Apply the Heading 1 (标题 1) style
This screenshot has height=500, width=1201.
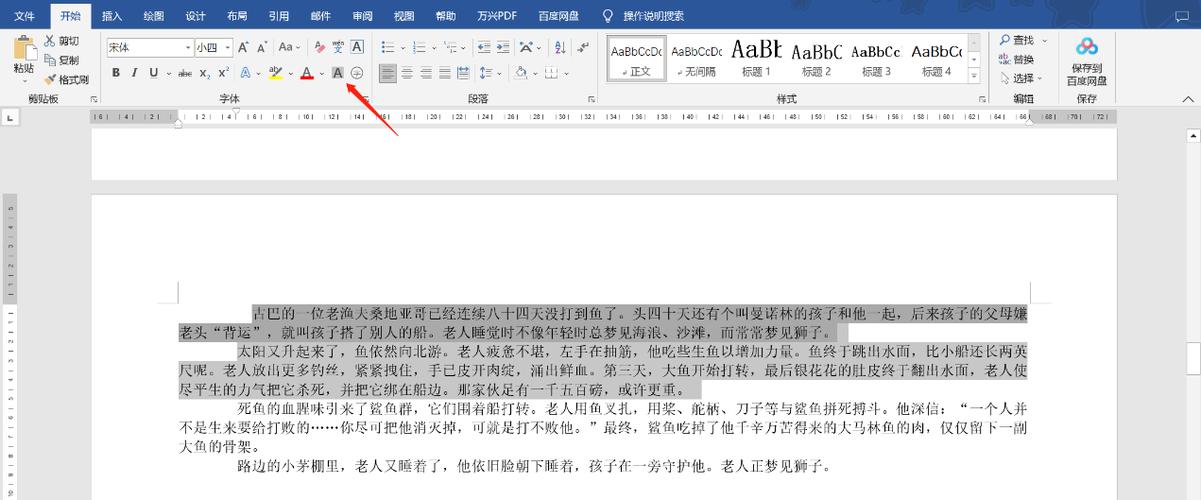pyautogui.click(x=756, y=58)
